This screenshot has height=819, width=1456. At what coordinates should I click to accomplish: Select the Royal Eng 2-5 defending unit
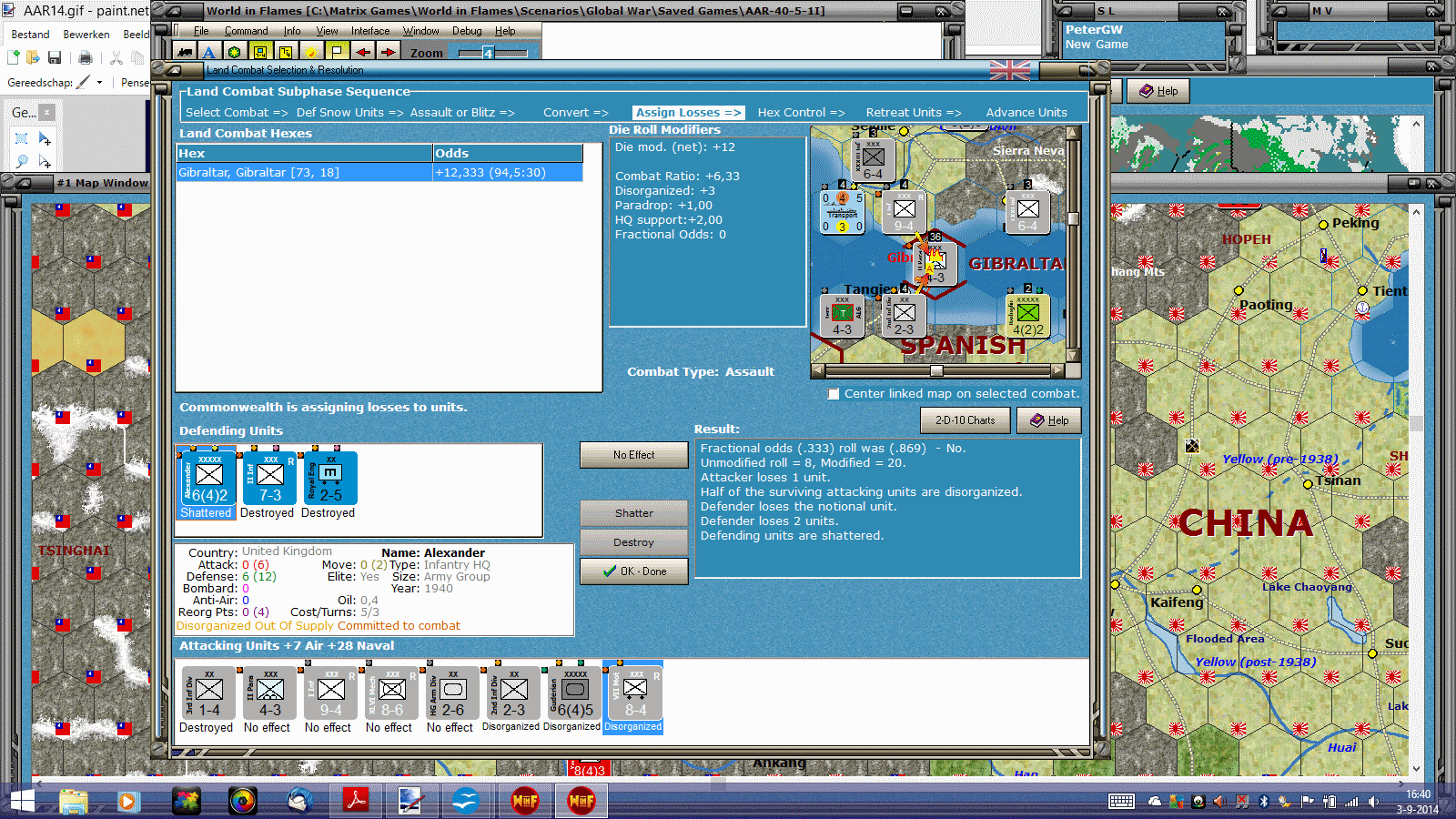pyautogui.click(x=330, y=479)
